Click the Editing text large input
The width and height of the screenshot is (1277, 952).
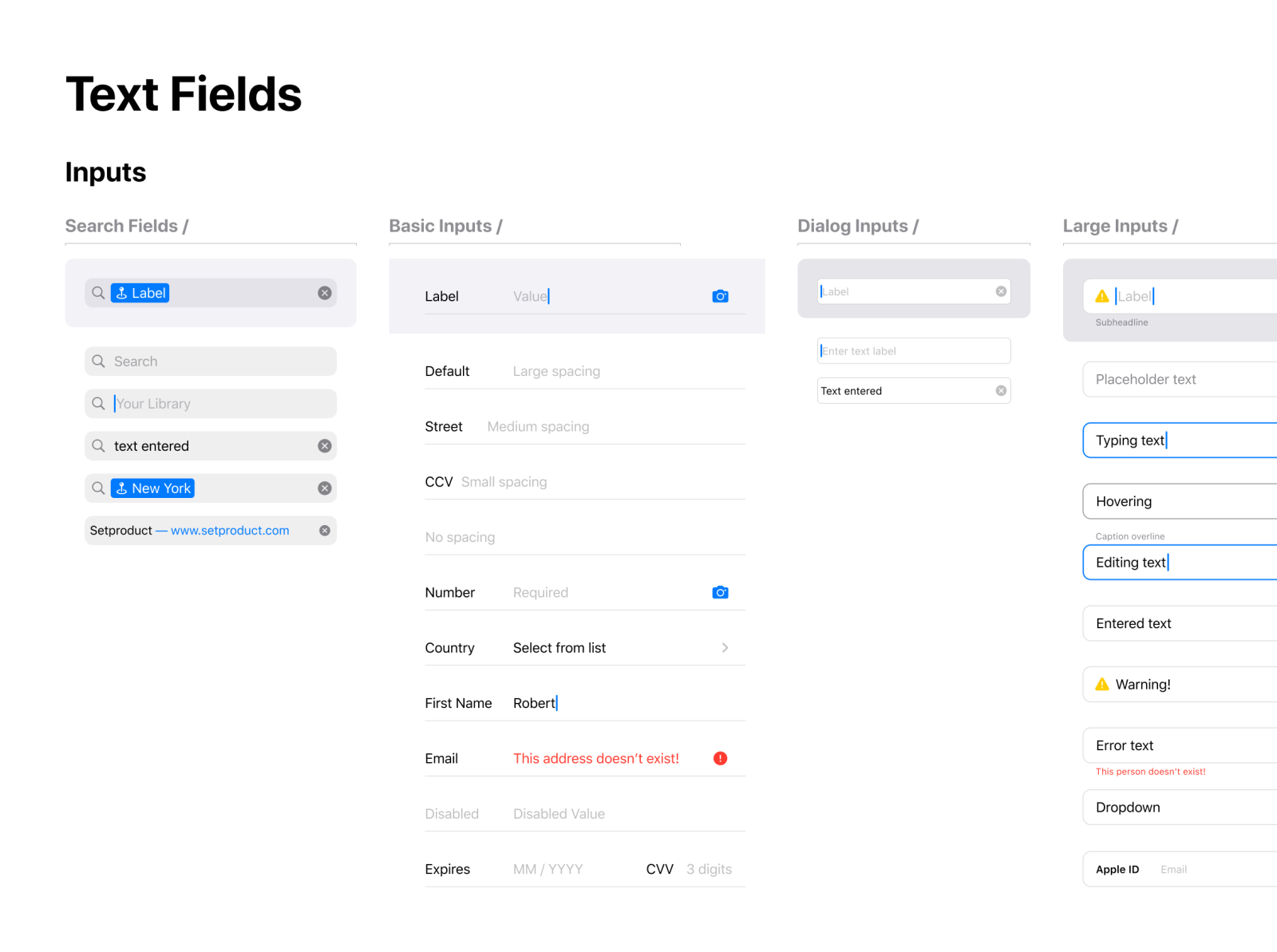1180,563
